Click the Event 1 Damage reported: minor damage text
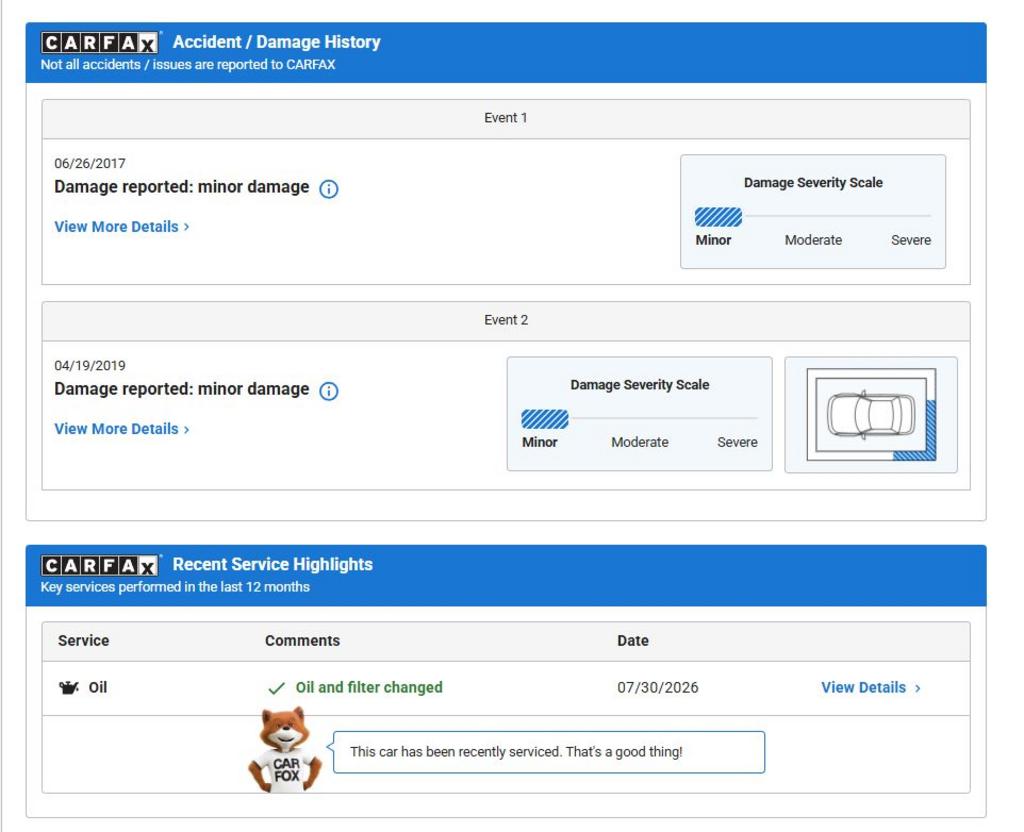 [182, 187]
